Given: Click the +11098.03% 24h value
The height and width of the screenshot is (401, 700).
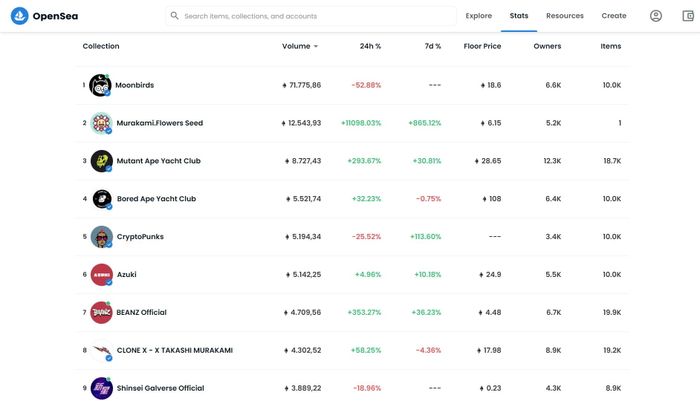Looking at the screenshot, I should click(361, 123).
